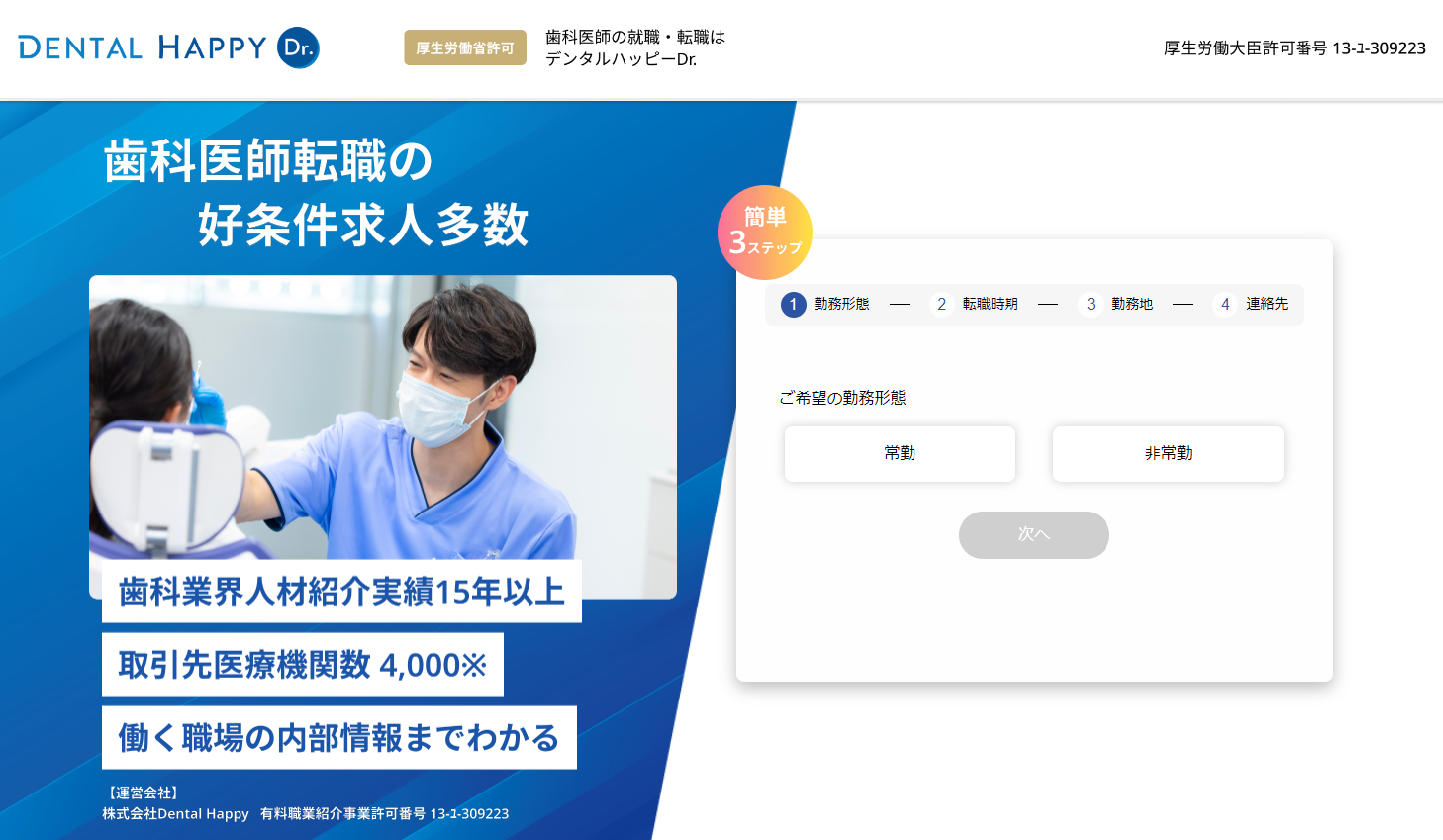Choose the 常勤 work style option
Viewport: 1443px width, 840px height.
(x=900, y=454)
